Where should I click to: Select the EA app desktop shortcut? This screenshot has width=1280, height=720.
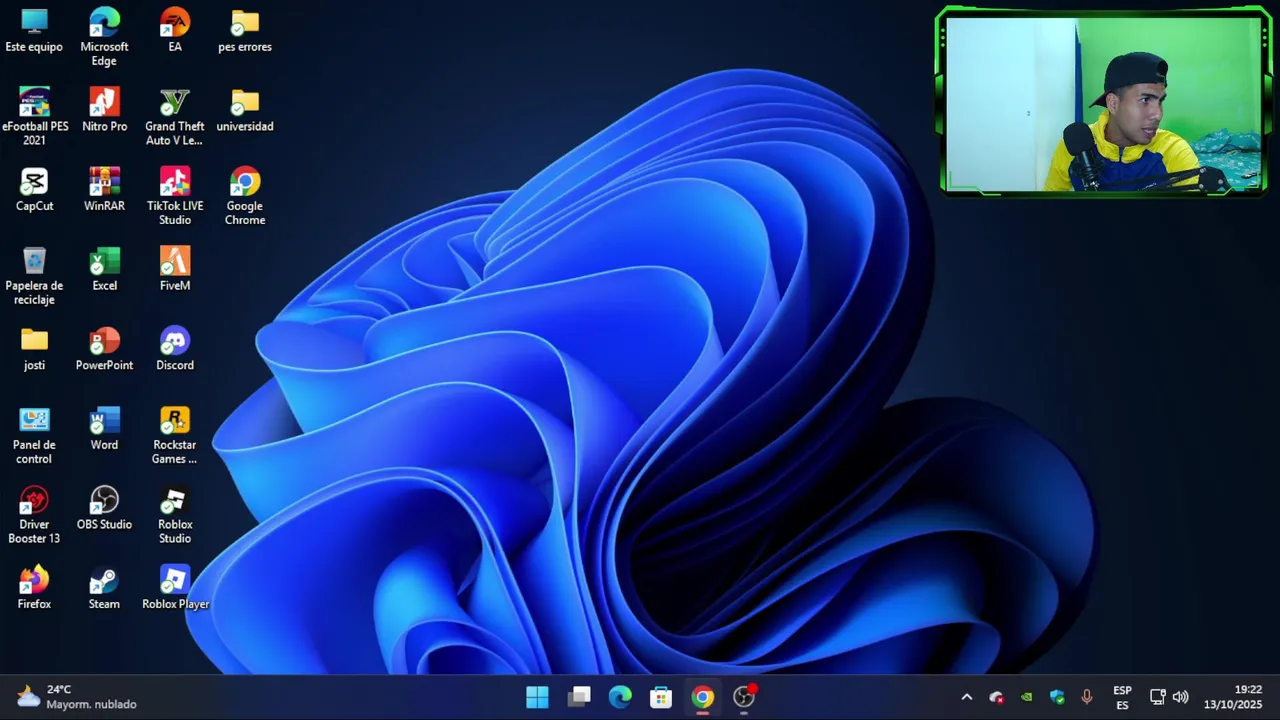[175, 30]
